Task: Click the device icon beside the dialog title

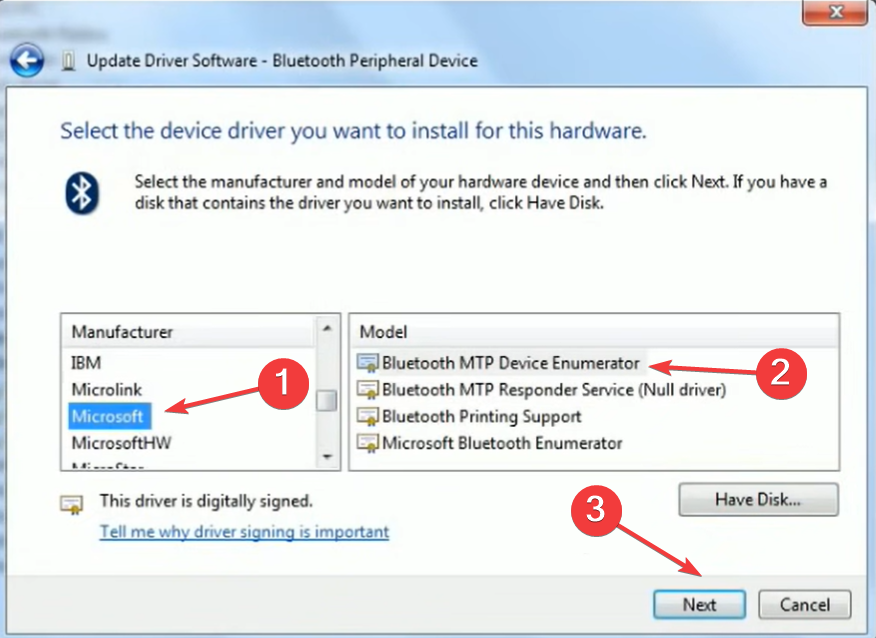Action: 68,60
